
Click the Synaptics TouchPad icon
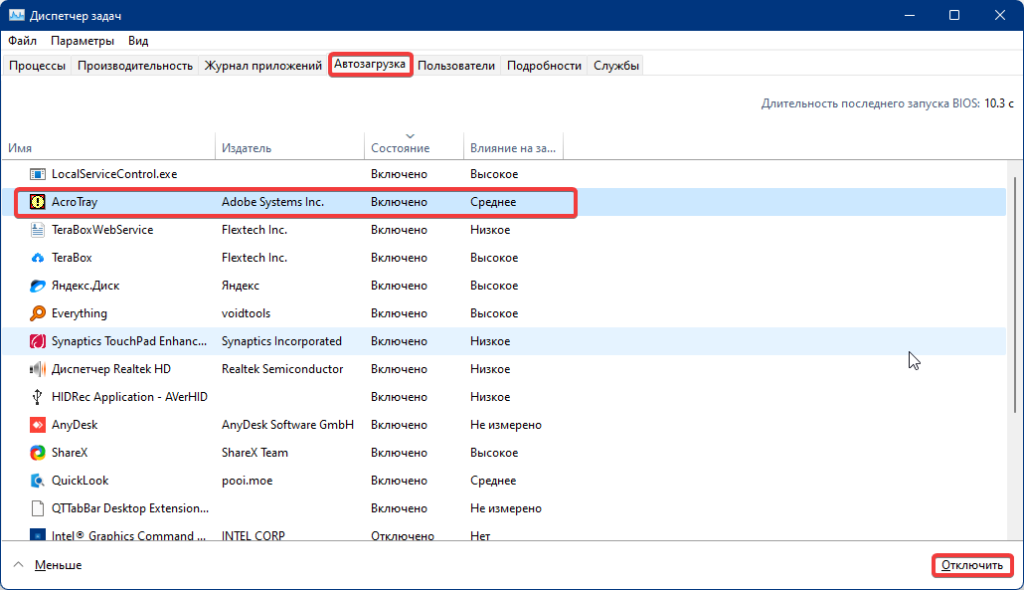pyautogui.click(x=38, y=341)
